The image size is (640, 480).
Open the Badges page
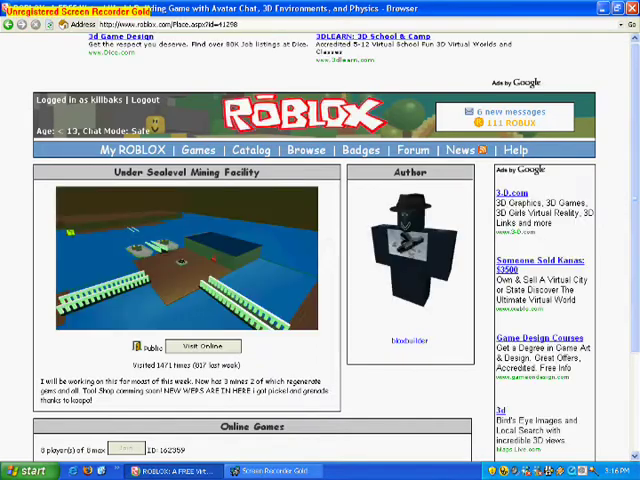tap(361, 150)
